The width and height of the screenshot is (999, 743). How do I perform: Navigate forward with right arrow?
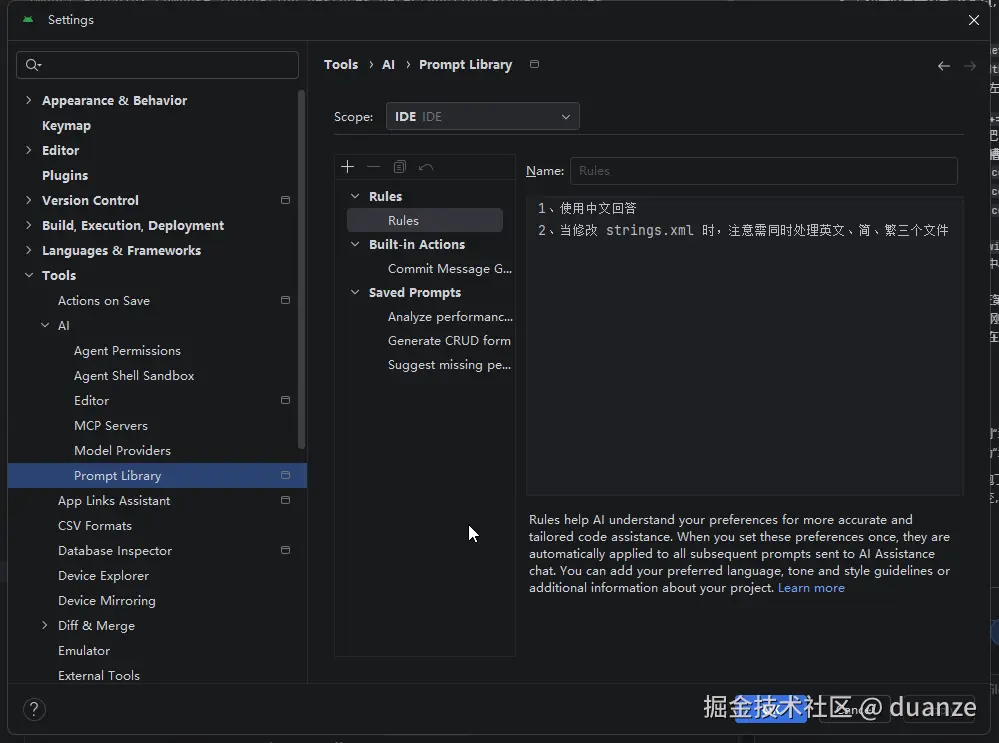coord(970,66)
